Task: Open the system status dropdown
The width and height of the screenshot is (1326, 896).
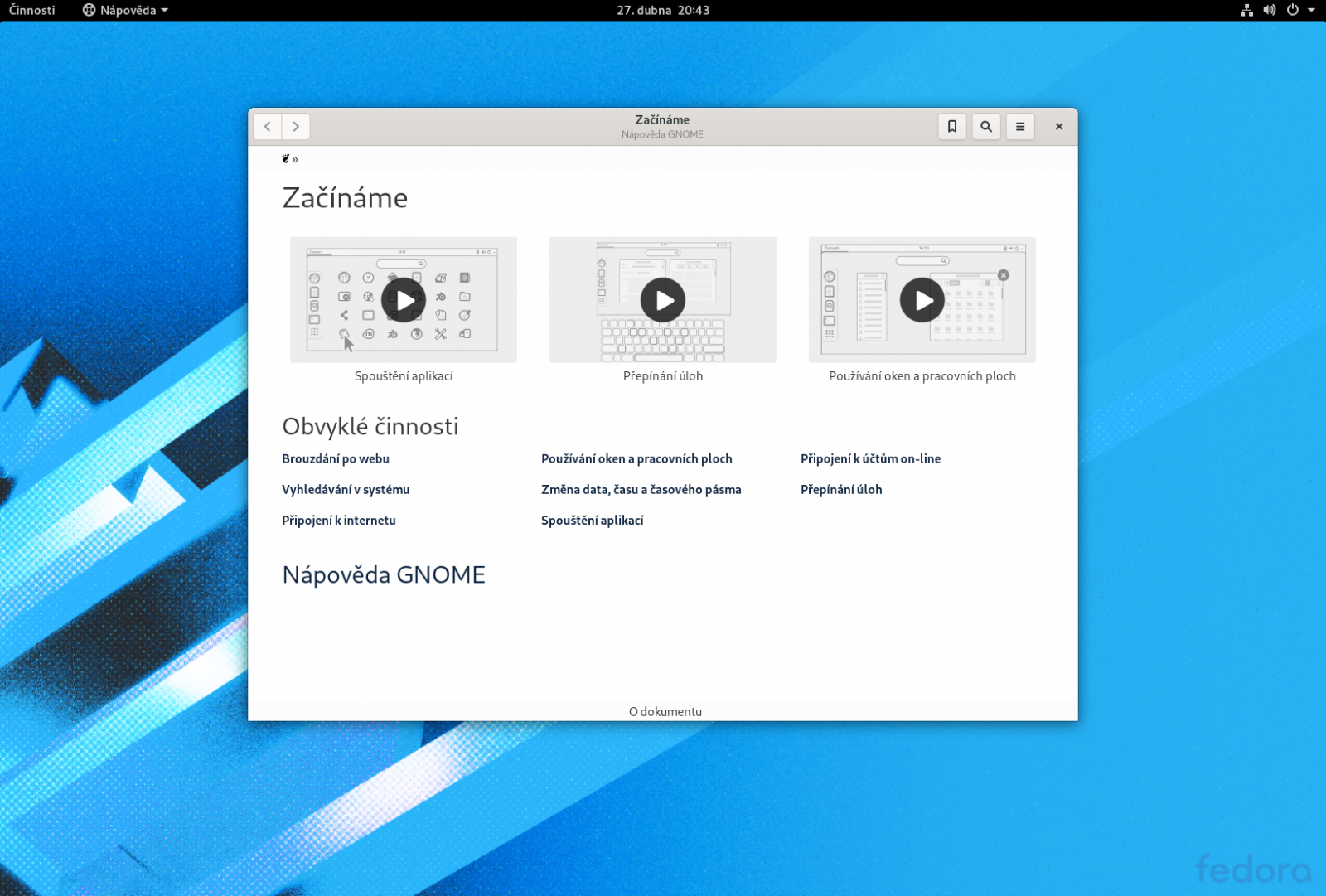Action: [1309, 10]
